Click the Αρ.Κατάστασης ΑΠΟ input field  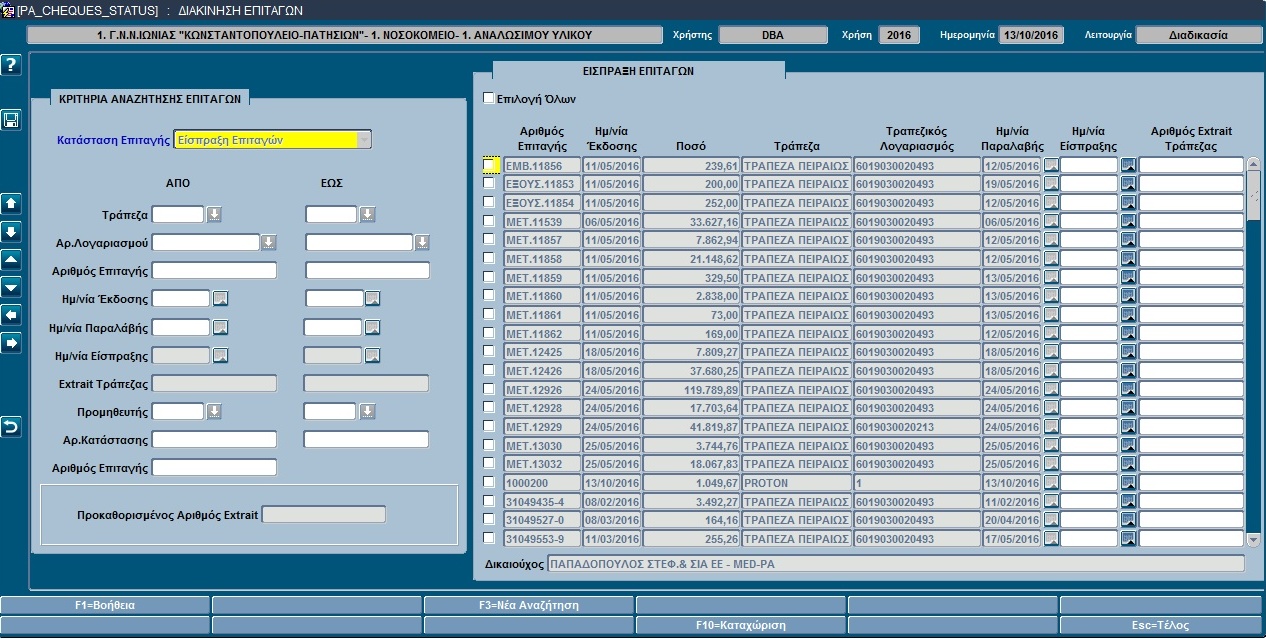point(214,439)
